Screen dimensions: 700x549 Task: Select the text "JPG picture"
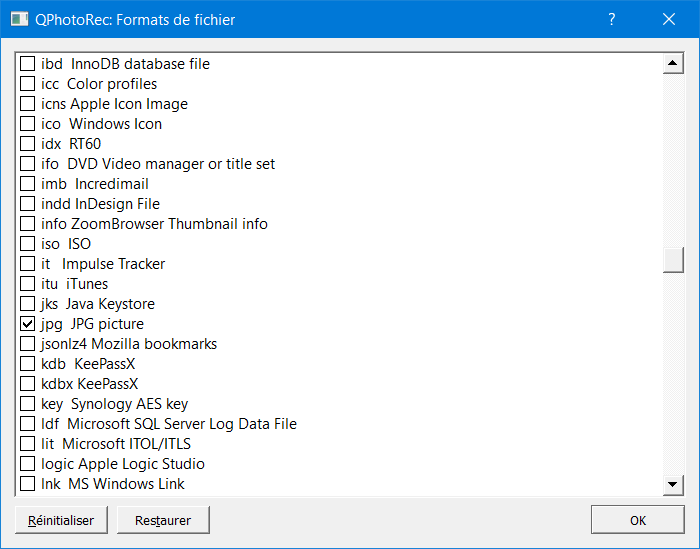(x=107, y=324)
